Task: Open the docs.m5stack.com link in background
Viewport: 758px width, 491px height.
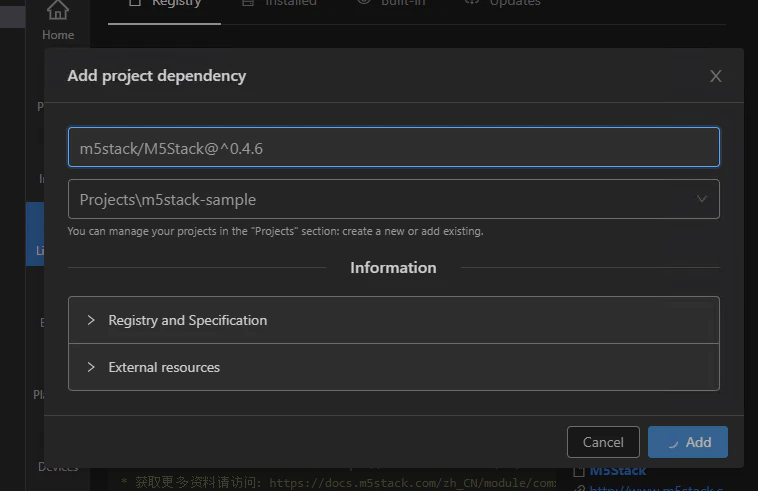Action: click(412, 483)
